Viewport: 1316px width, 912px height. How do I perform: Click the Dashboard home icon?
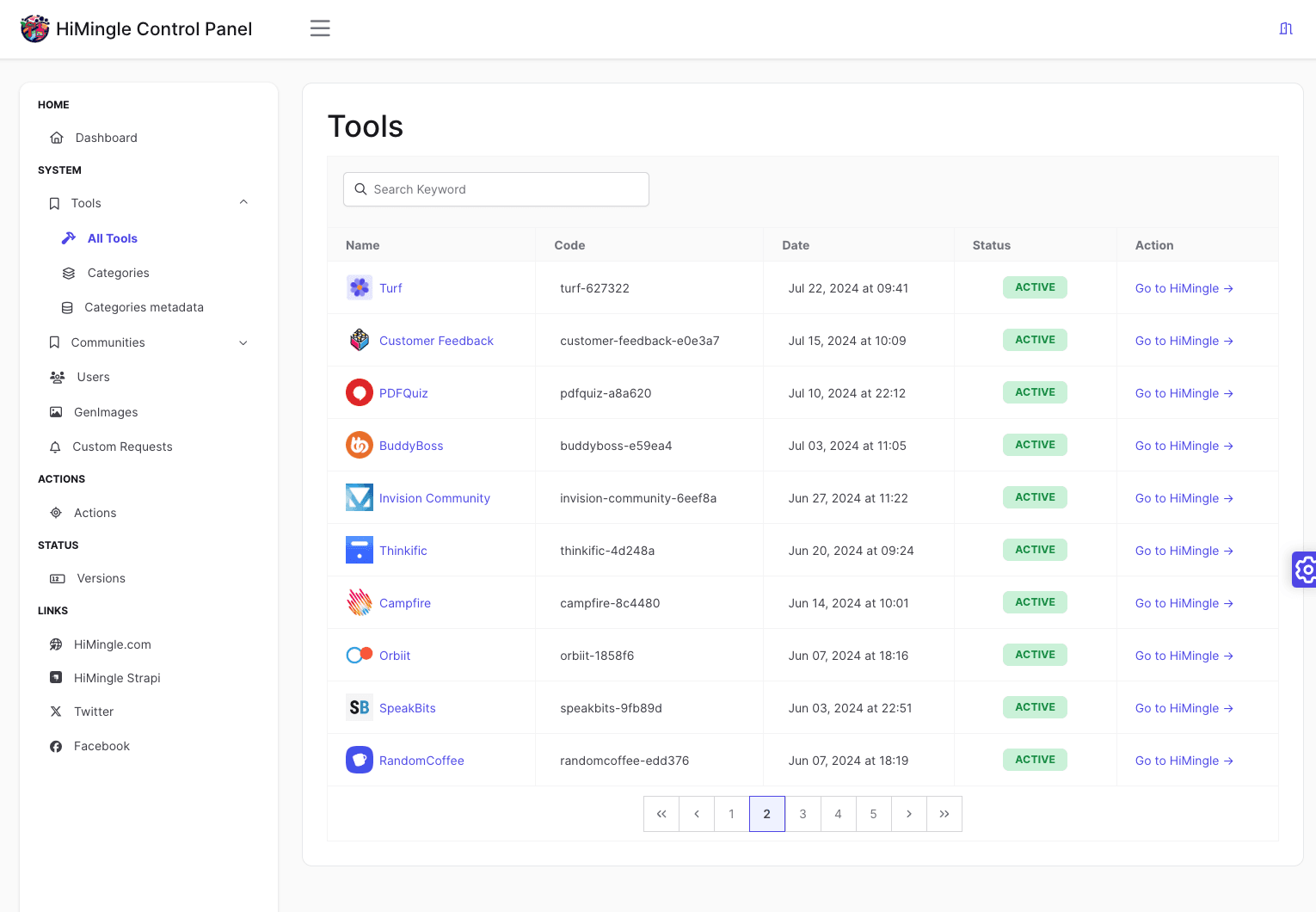point(57,138)
